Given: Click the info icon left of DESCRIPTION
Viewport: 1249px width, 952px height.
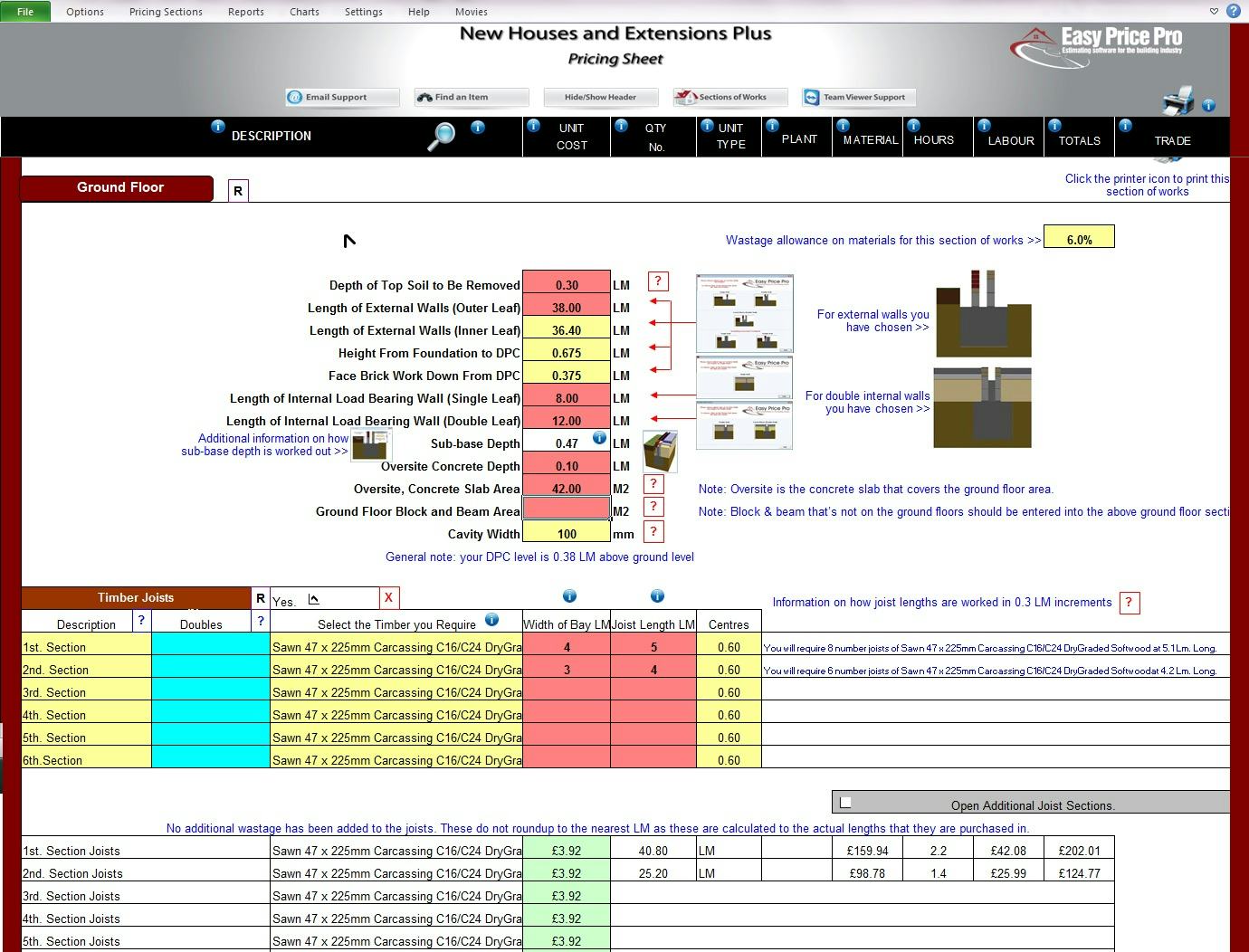Looking at the screenshot, I should (x=217, y=127).
